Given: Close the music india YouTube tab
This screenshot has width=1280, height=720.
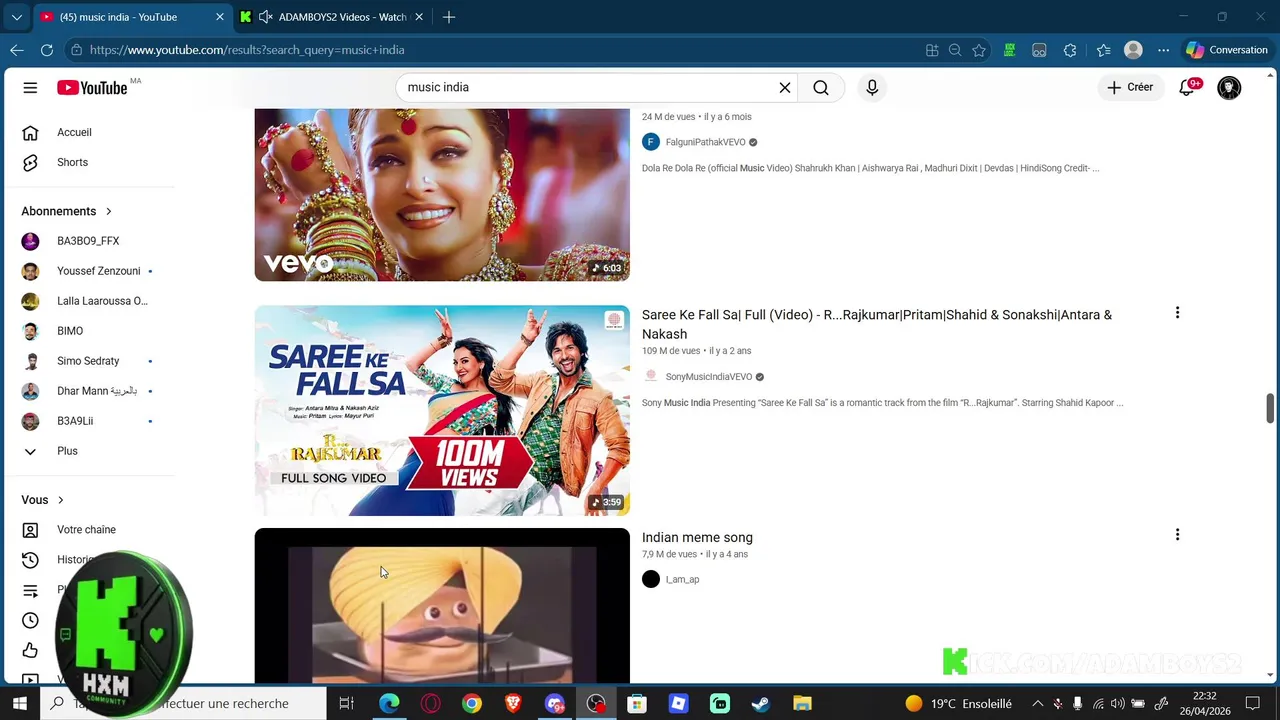Looking at the screenshot, I should (220, 17).
